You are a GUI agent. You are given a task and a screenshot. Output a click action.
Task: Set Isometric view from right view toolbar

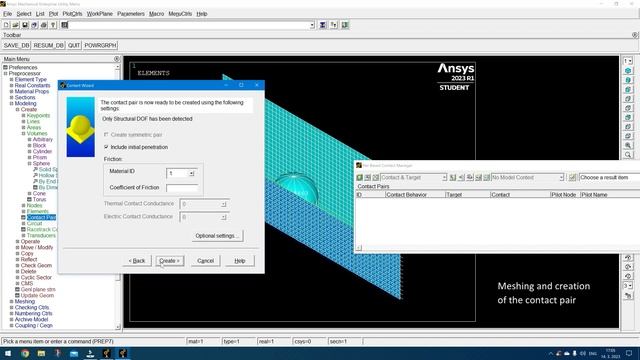[x=628, y=71]
